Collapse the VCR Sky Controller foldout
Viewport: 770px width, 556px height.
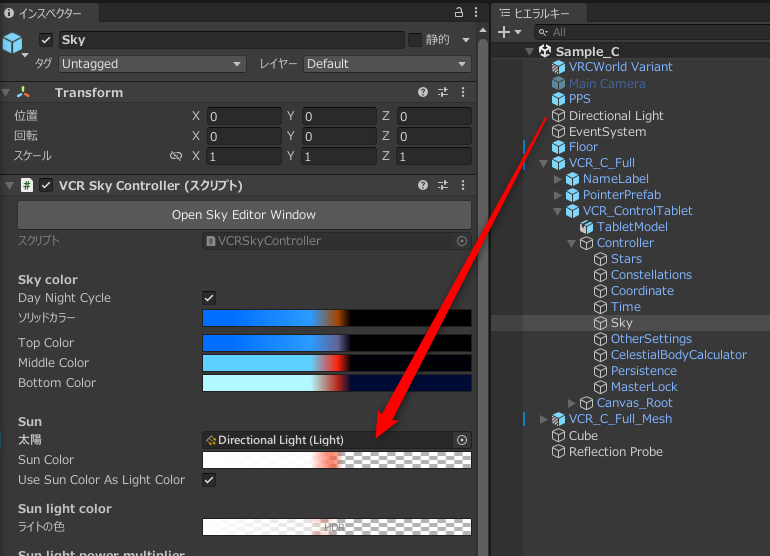[9, 185]
